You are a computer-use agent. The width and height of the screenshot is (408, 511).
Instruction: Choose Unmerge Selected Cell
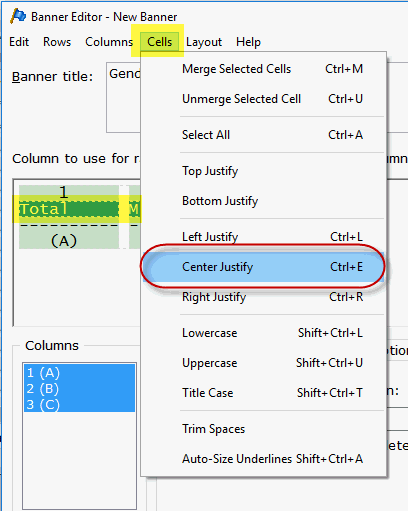pyautogui.click(x=264, y=99)
